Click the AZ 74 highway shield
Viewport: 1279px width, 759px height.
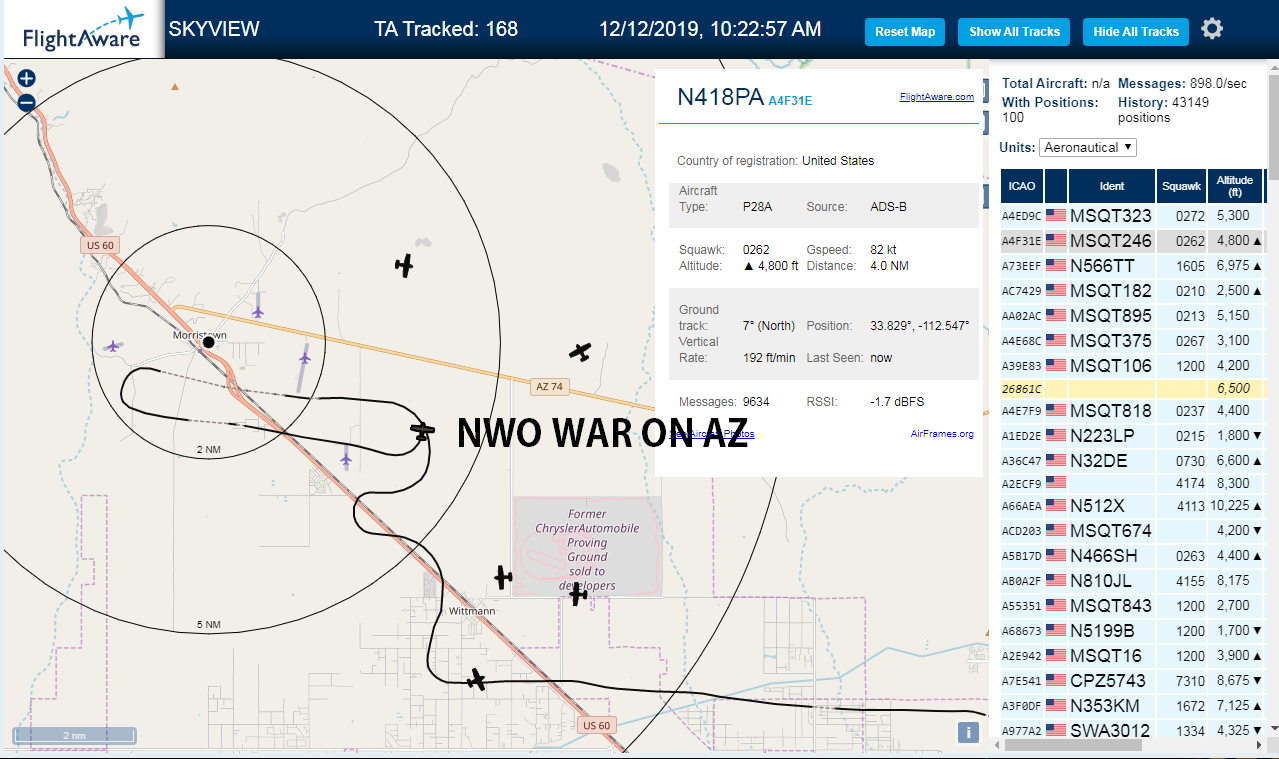coord(549,386)
